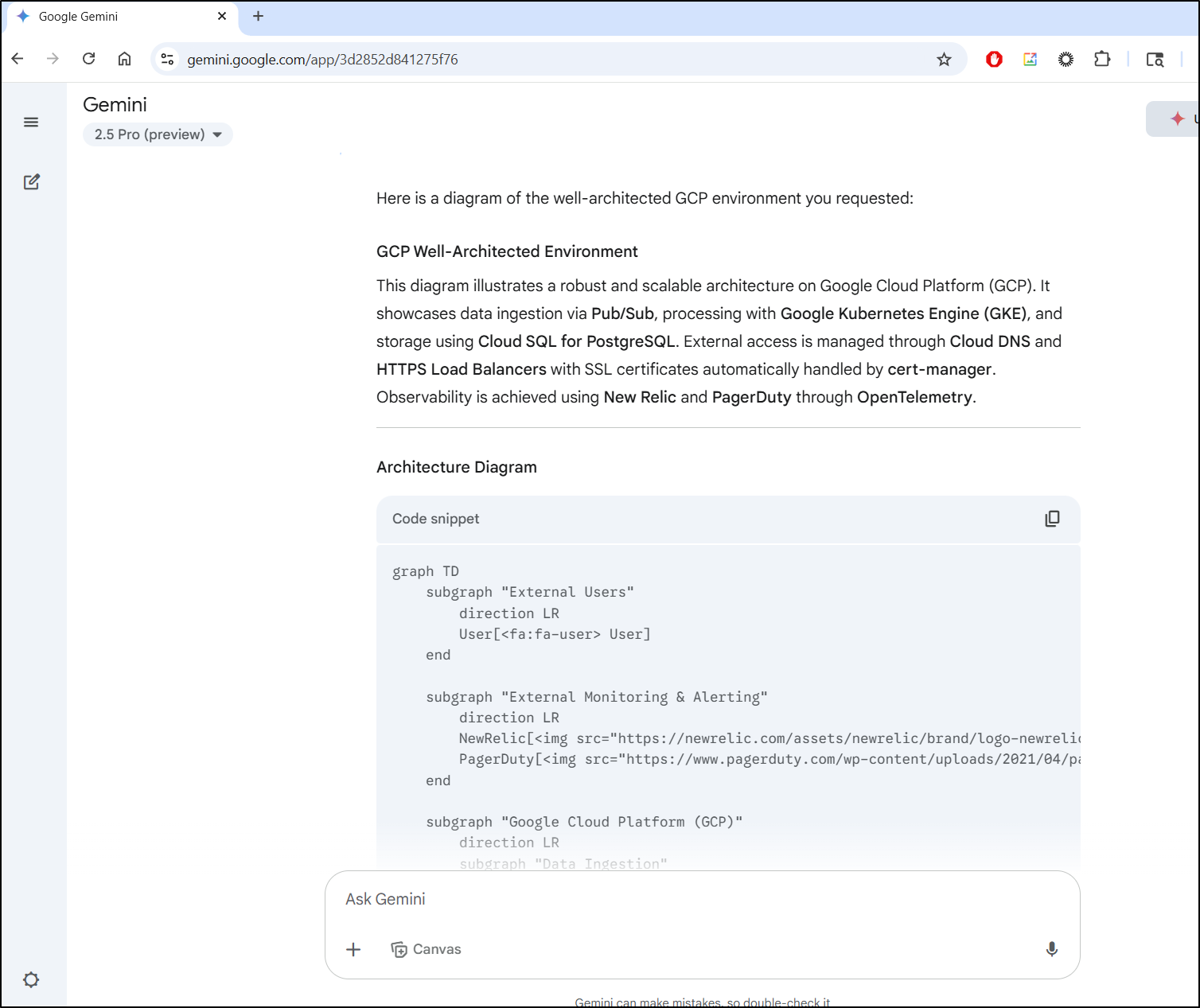The image size is (1200, 1008).
Task: Click 'subgraph "External Monitoring & Alerting"' line
Action: [x=597, y=697]
